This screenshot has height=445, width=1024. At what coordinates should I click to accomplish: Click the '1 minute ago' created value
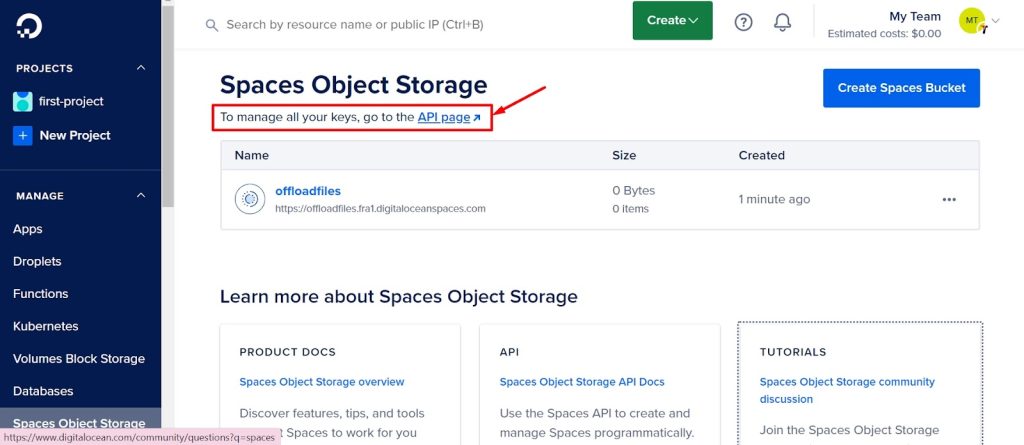775,199
